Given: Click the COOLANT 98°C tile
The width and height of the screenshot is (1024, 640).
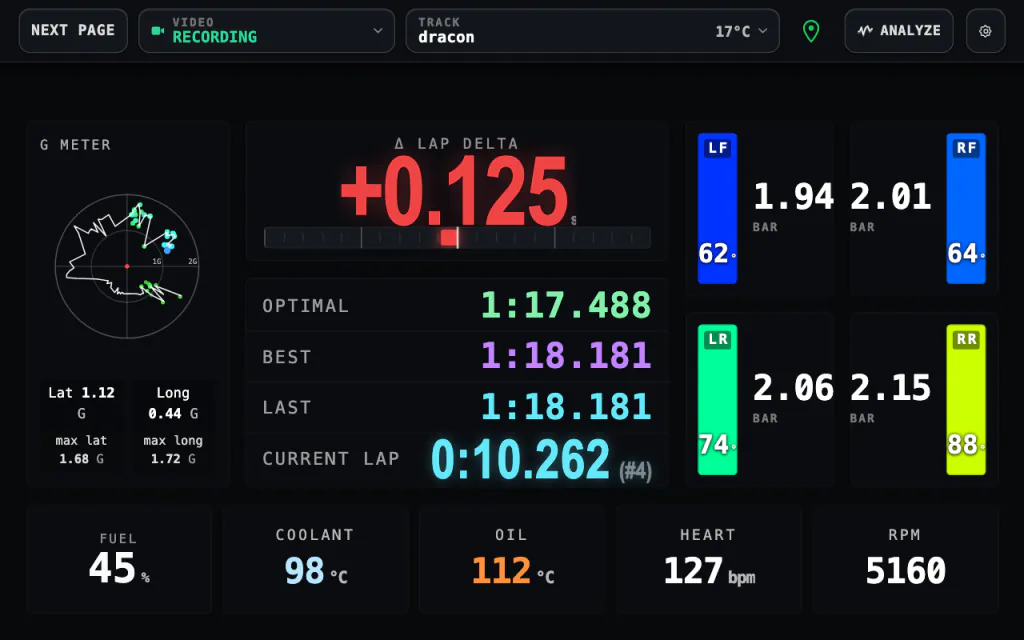Looking at the screenshot, I should click(x=315, y=559).
